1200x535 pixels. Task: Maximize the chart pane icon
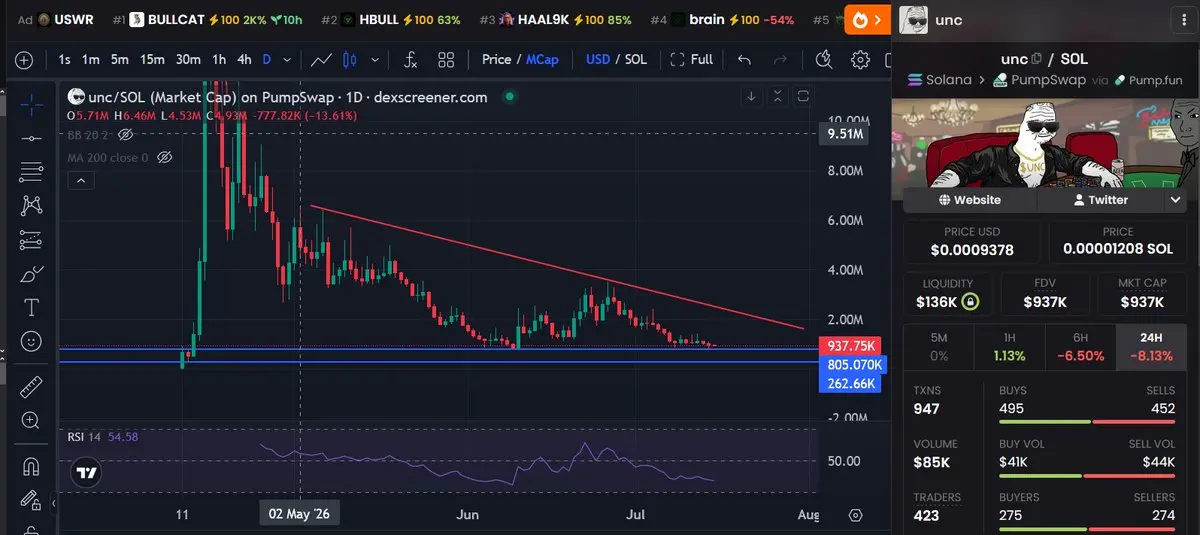804,97
